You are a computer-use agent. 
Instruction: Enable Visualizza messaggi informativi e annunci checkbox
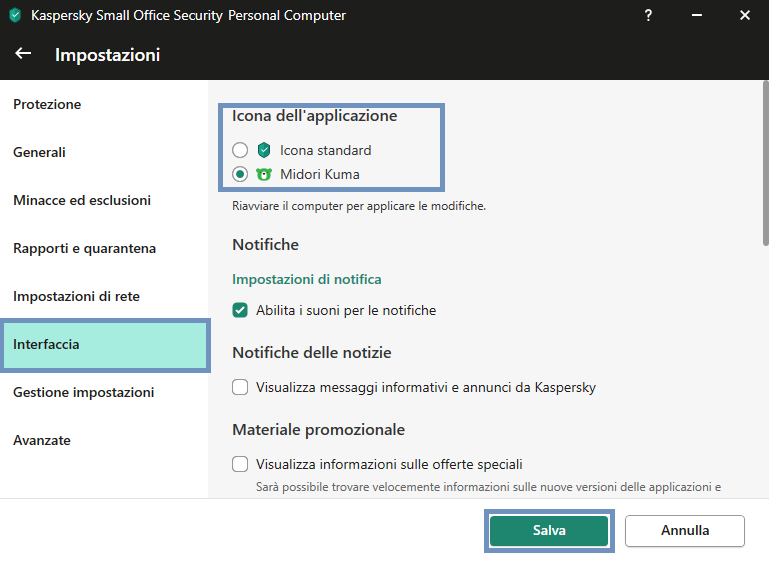(x=240, y=387)
